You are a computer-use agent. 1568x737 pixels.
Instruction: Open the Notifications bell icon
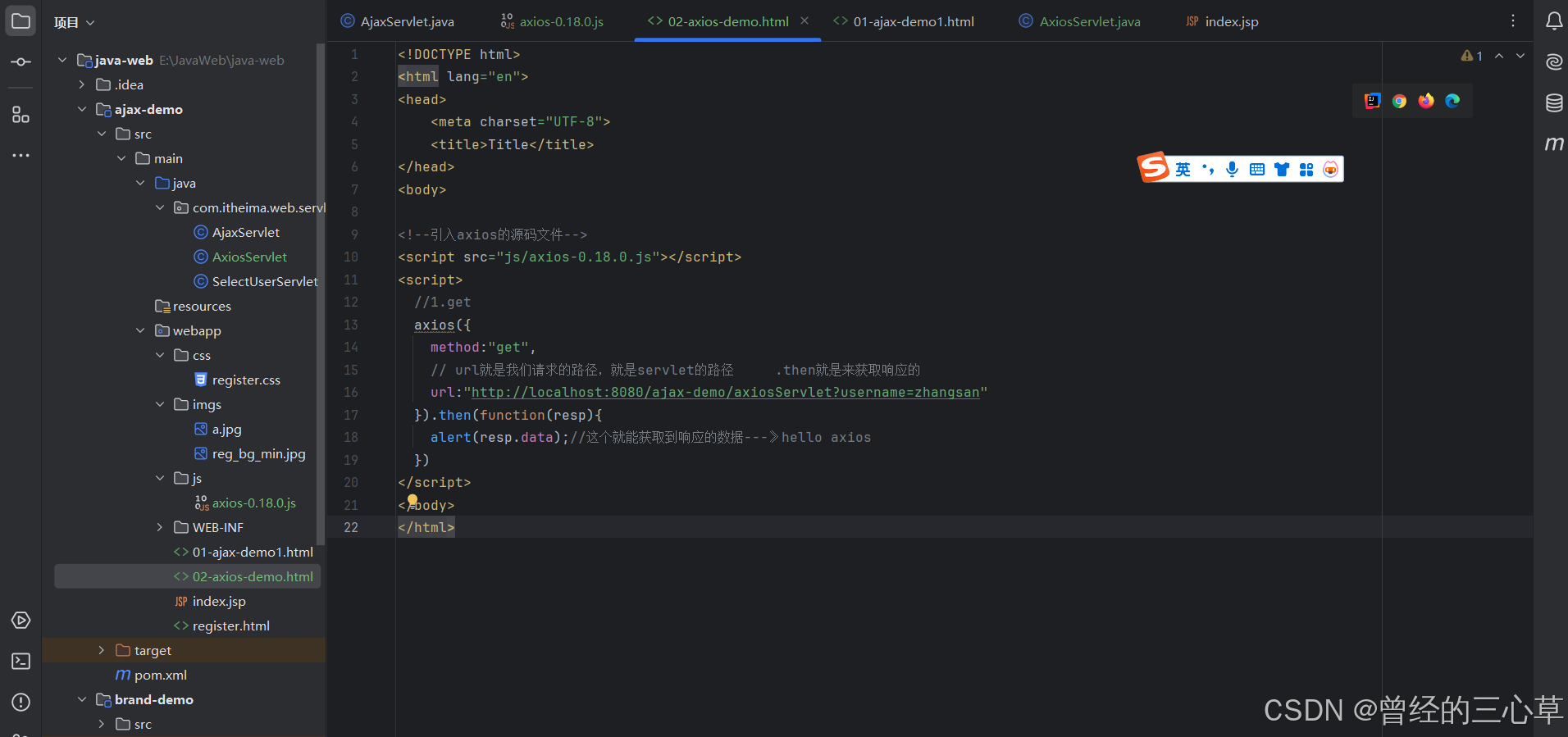tap(1554, 21)
